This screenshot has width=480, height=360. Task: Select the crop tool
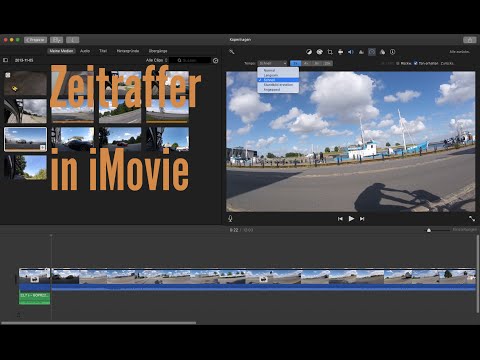330,52
